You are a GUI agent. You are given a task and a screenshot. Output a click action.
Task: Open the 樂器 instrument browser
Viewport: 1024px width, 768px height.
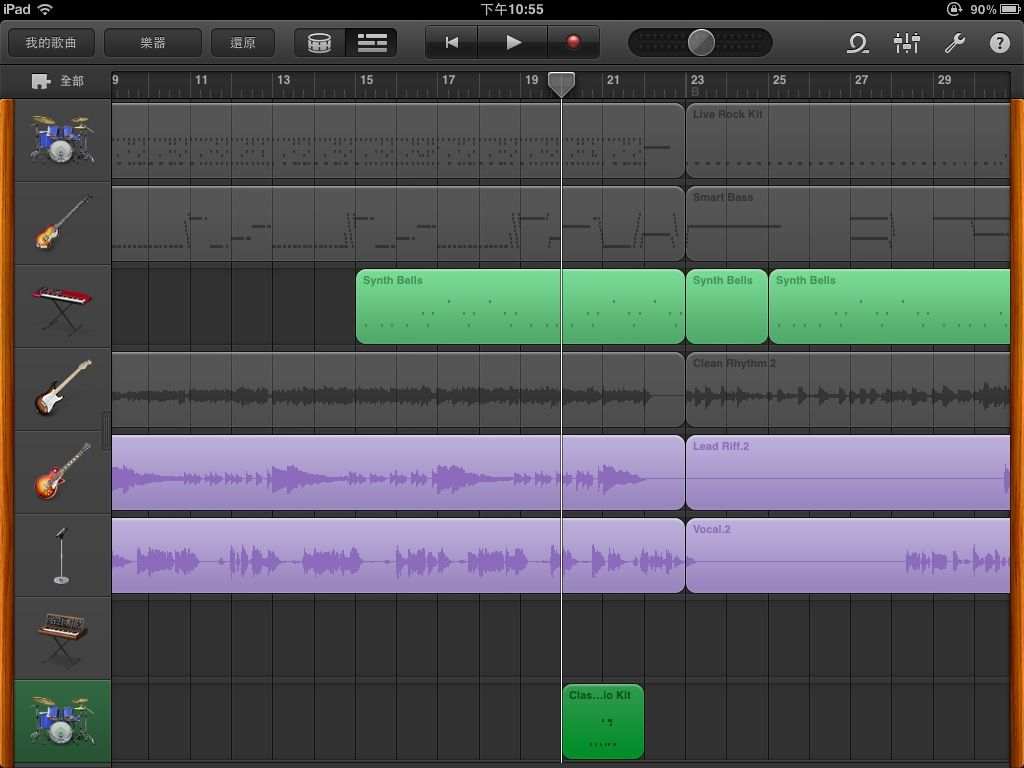click(152, 43)
